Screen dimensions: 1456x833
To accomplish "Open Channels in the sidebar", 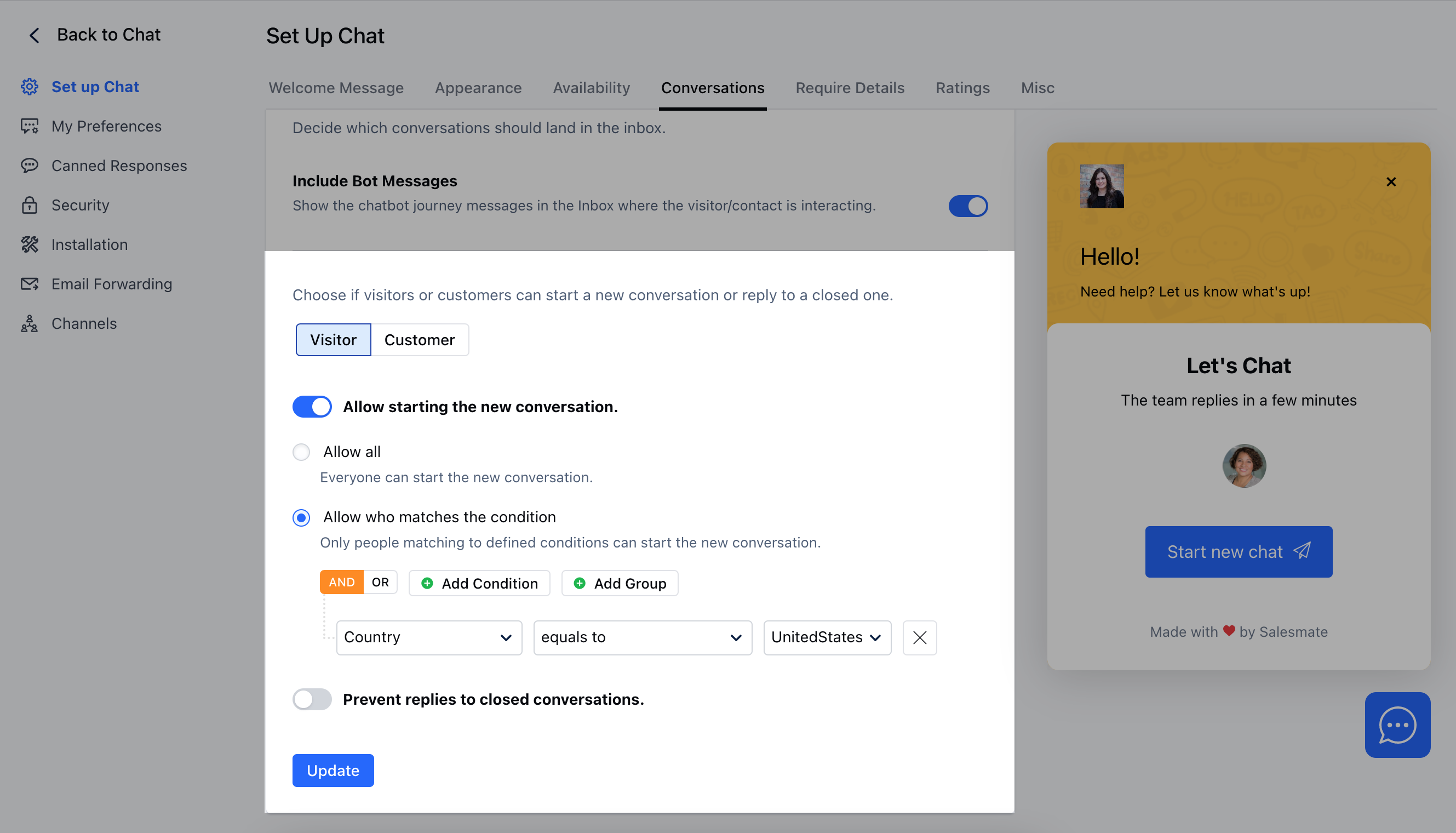I will click(x=84, y=323).
